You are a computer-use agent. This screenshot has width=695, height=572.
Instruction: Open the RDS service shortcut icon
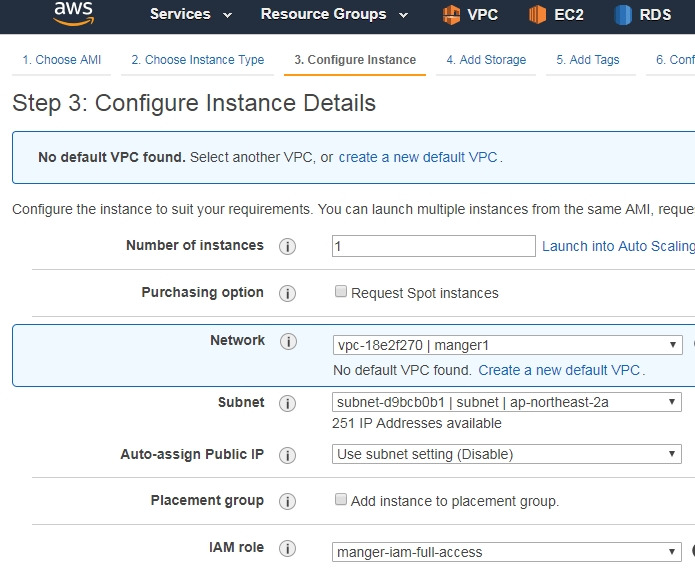[624, 14]
